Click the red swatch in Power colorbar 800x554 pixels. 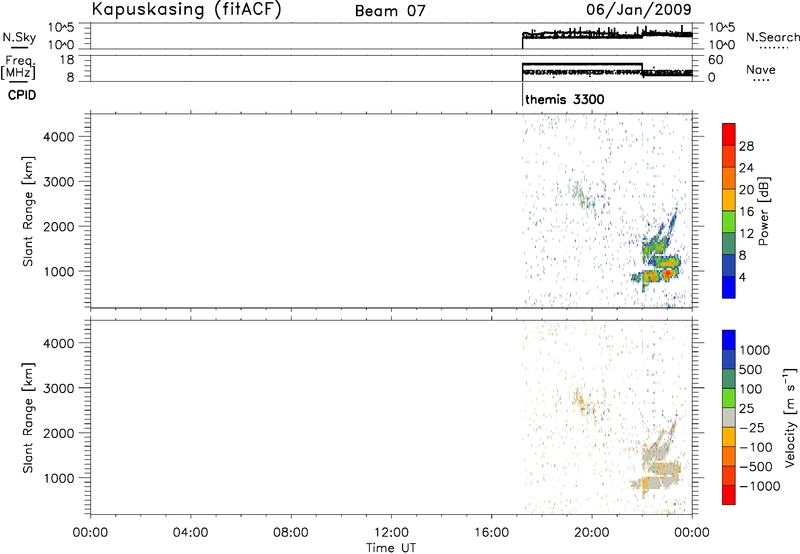[x=729, y=134]
